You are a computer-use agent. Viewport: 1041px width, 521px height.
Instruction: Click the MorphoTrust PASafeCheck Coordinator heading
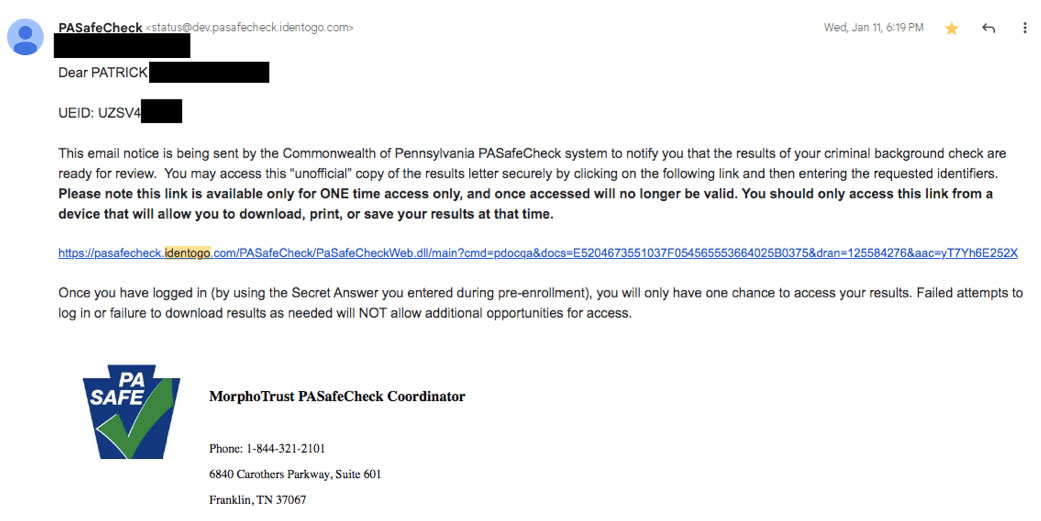pos(336,397)
